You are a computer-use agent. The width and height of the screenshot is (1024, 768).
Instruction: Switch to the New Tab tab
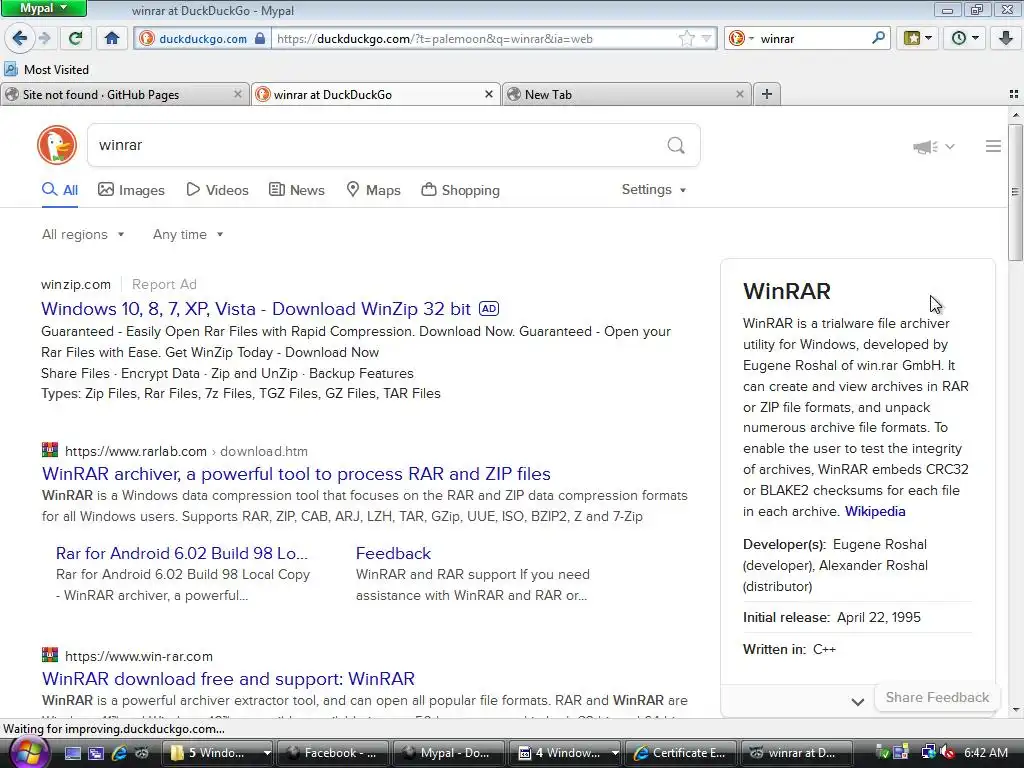tap(626, 95)
